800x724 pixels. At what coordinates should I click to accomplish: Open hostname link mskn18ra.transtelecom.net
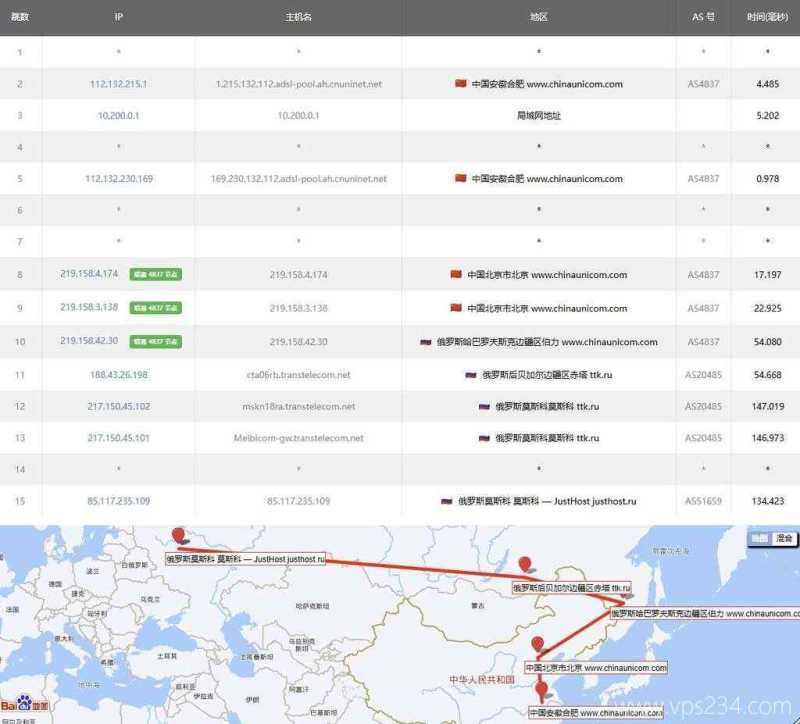click(296, 407)
